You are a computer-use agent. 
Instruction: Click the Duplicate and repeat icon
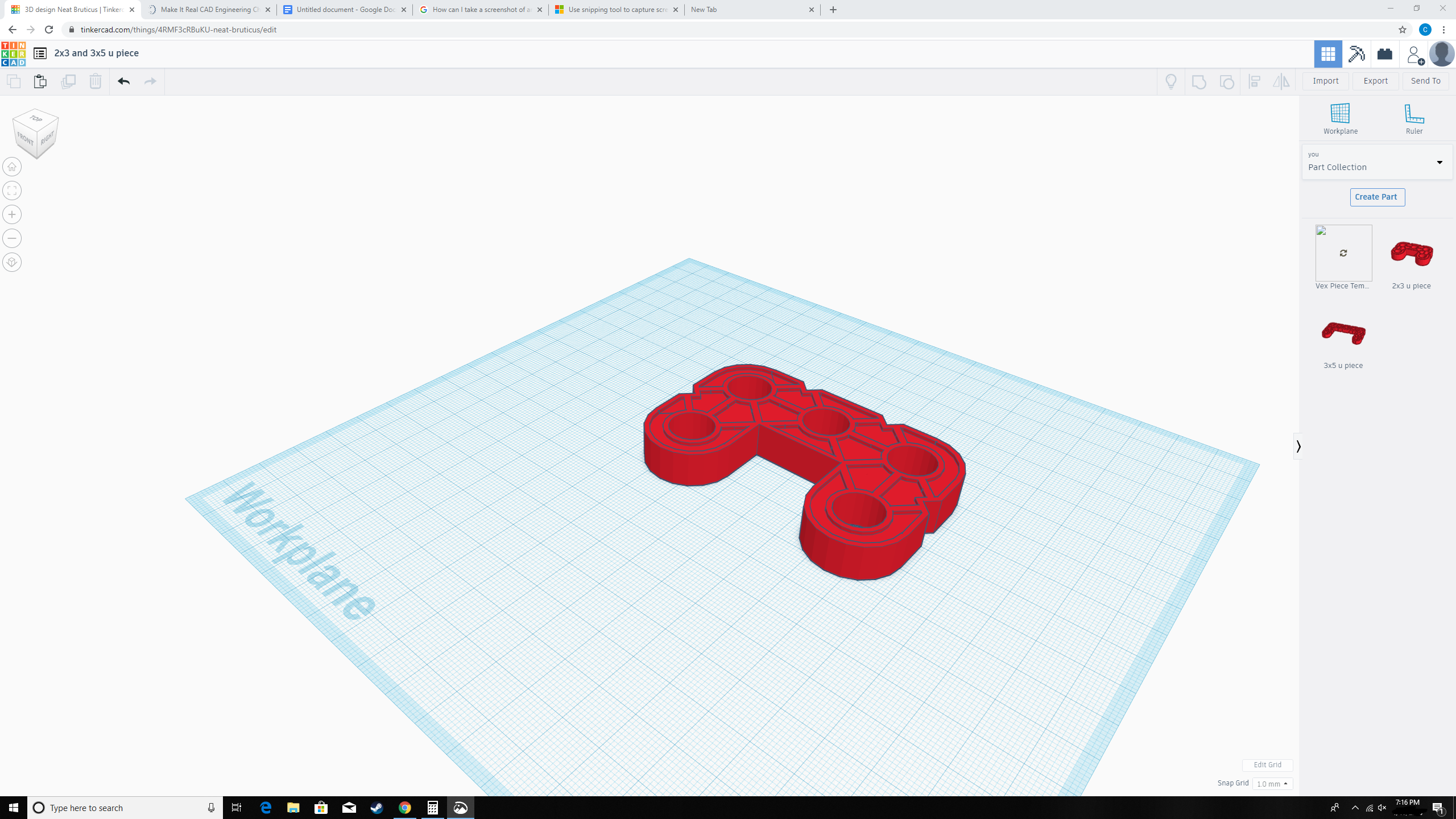(x=68, y=81)
